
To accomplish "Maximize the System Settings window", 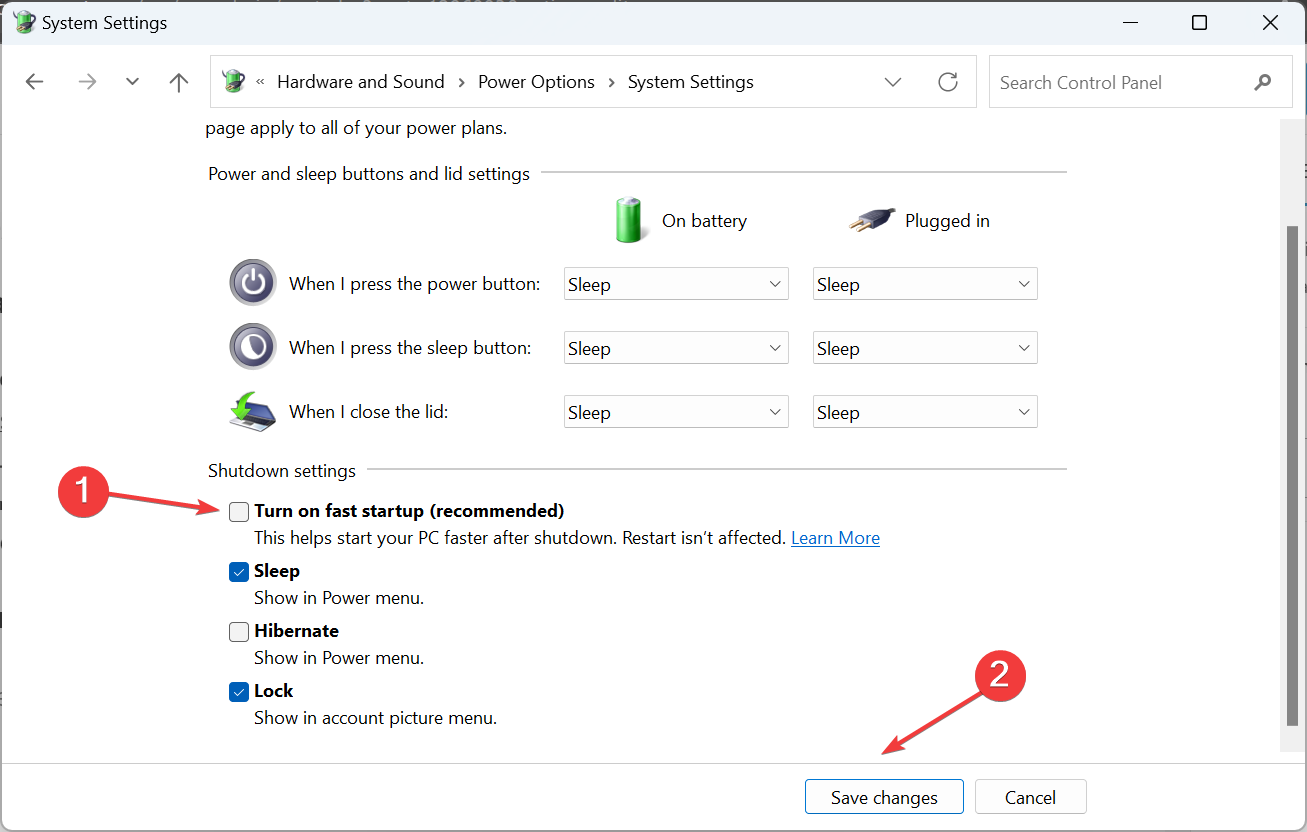I will pos(1200,23).
